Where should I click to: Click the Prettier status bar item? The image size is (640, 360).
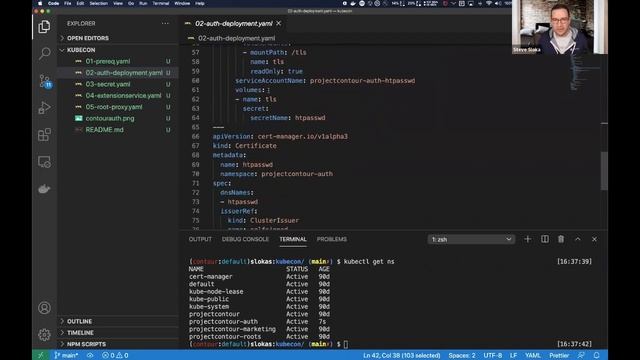[x=559, y=355]
